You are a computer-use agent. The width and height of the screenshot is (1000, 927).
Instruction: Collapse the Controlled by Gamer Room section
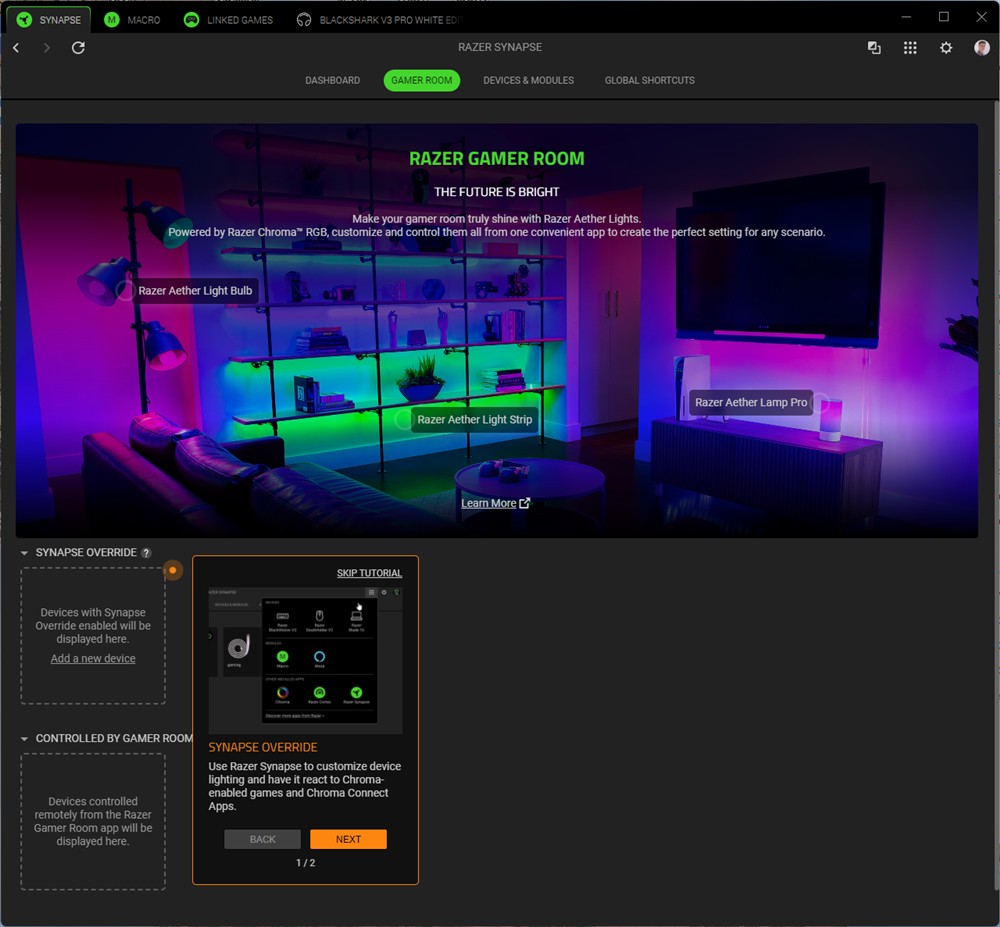click(25, 739)
